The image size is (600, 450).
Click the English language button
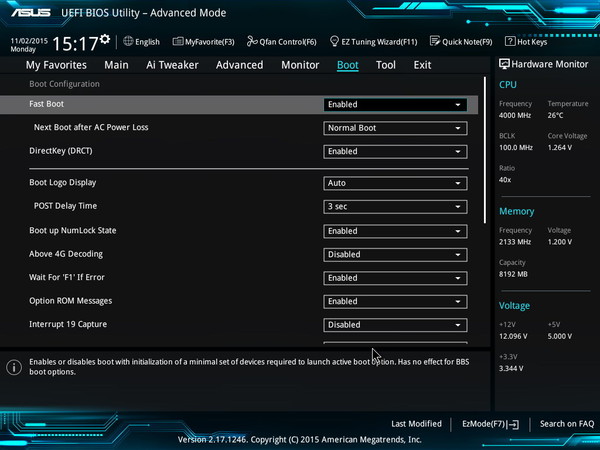click(x=147, y=42)
